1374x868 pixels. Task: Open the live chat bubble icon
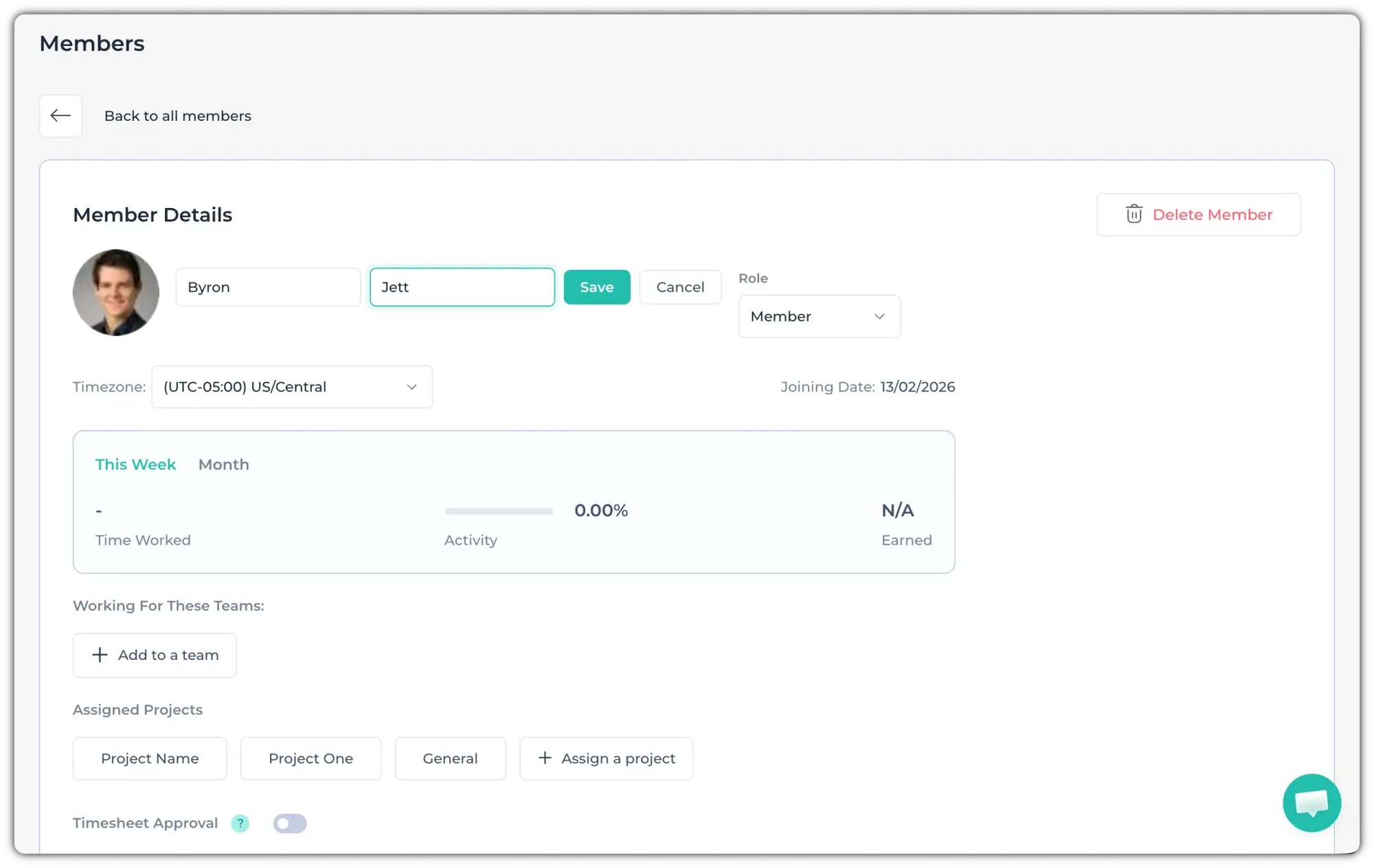tap(1311, 802)
